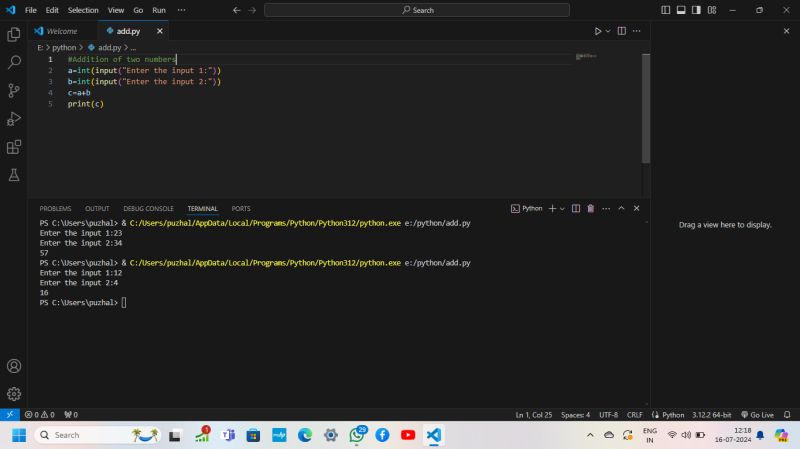This screenshot has width=800, height=449.
Task: Open the forwarded ports status item
Action: coord(71,415)
